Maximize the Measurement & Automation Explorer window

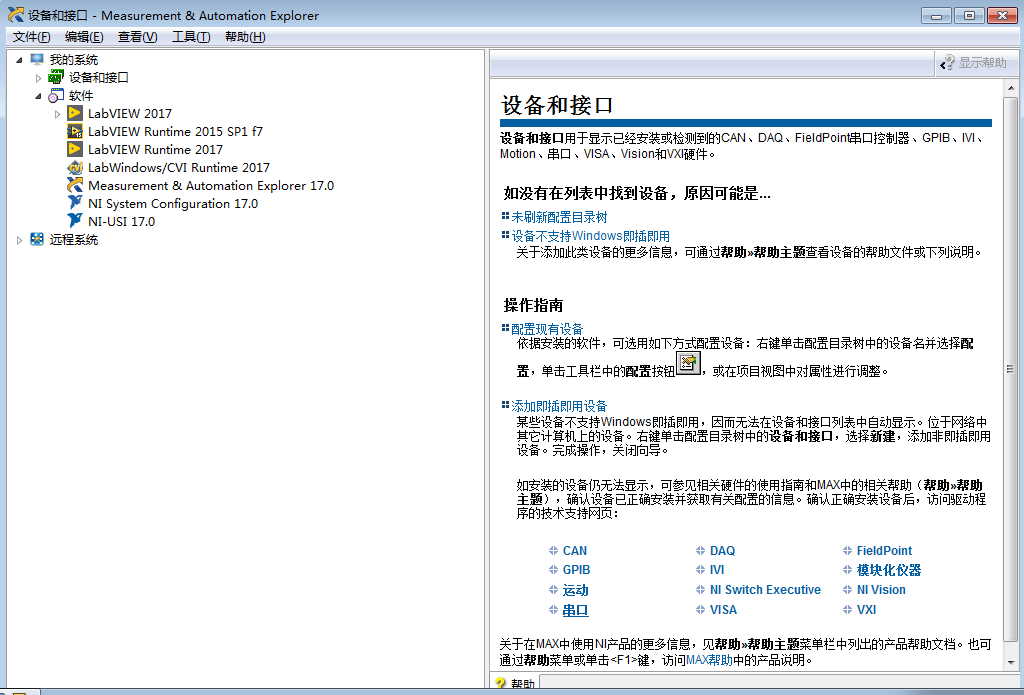click(x=969, y=15)
